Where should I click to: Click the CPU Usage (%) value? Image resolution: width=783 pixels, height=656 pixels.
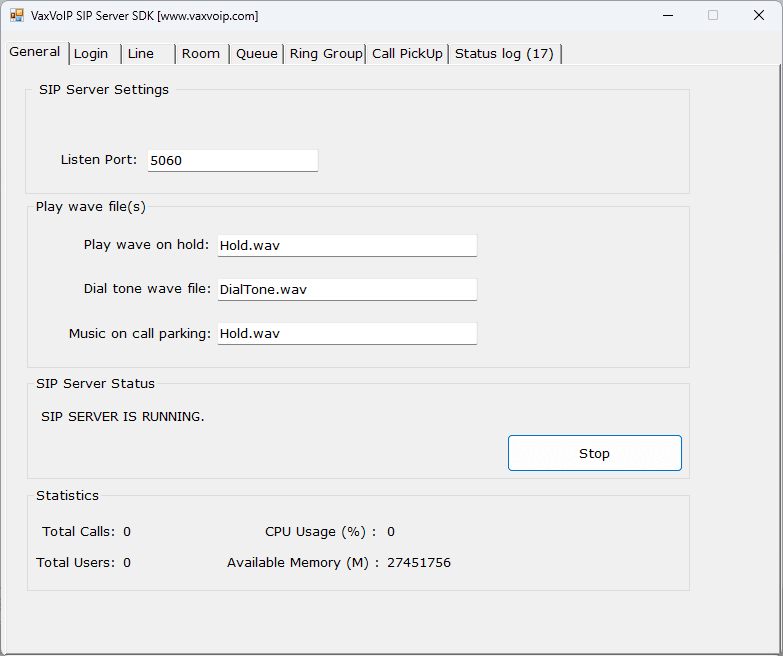(x=391, y=532)
